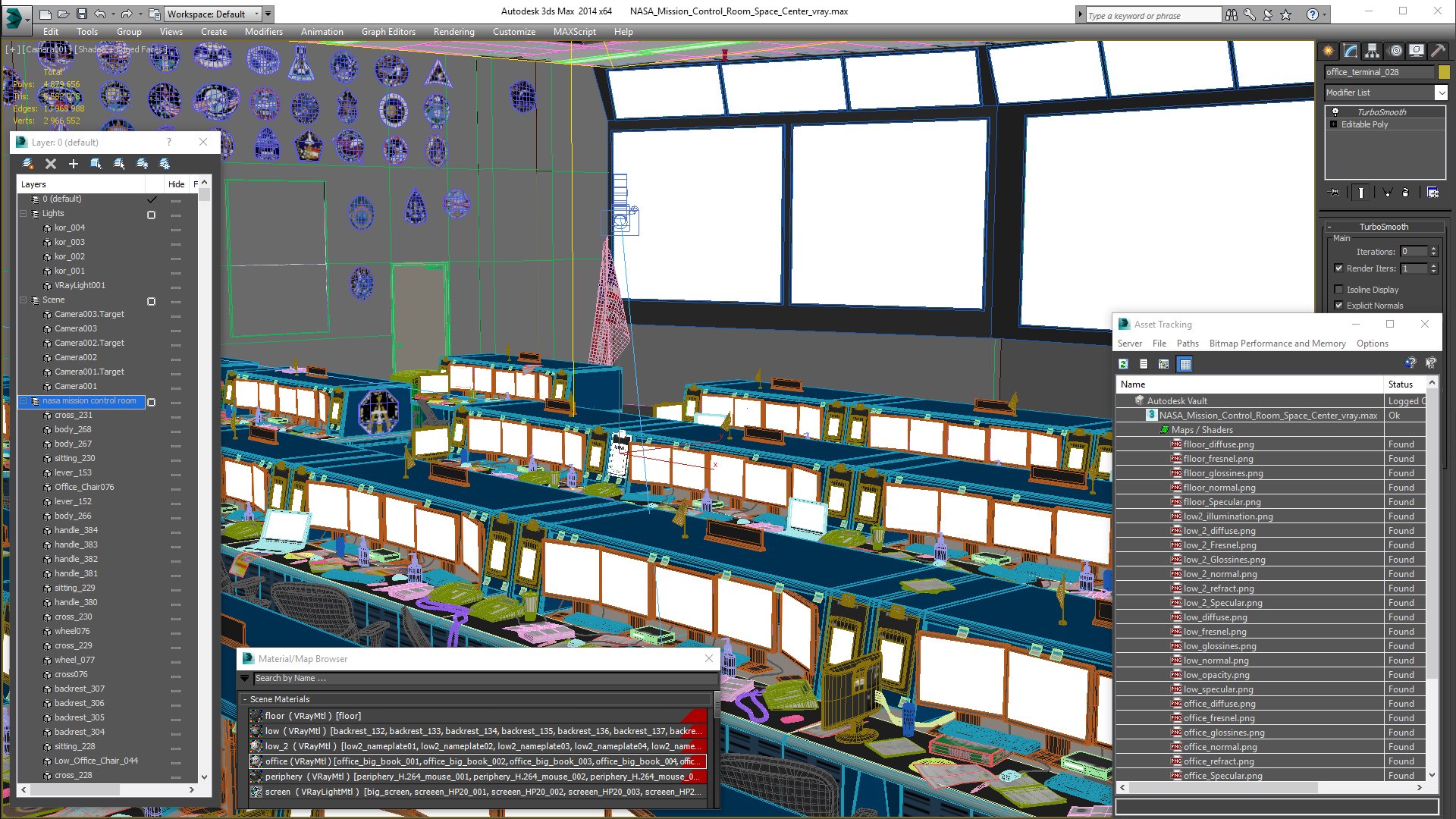1456x819 pixels.
Task: Open the Modifier List dropdown
Action: pyautogui.click(x=1442, y=93)
